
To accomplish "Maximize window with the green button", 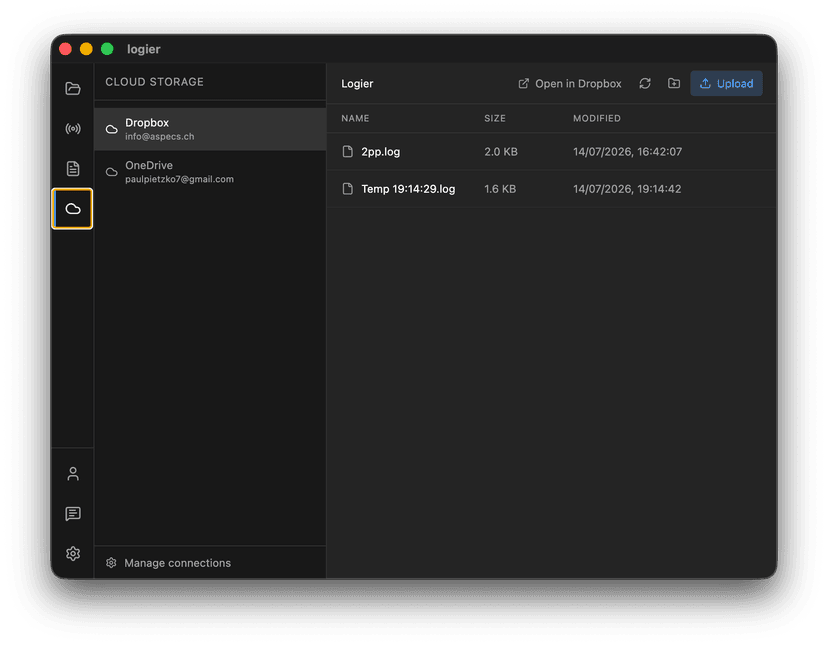I will coord(107,49).
